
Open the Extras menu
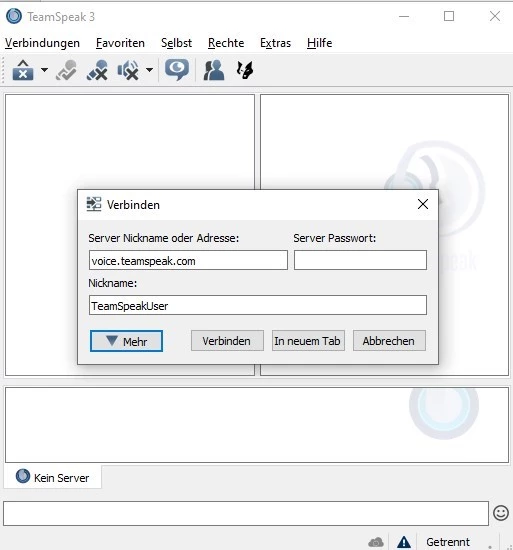tap(275, 43)
